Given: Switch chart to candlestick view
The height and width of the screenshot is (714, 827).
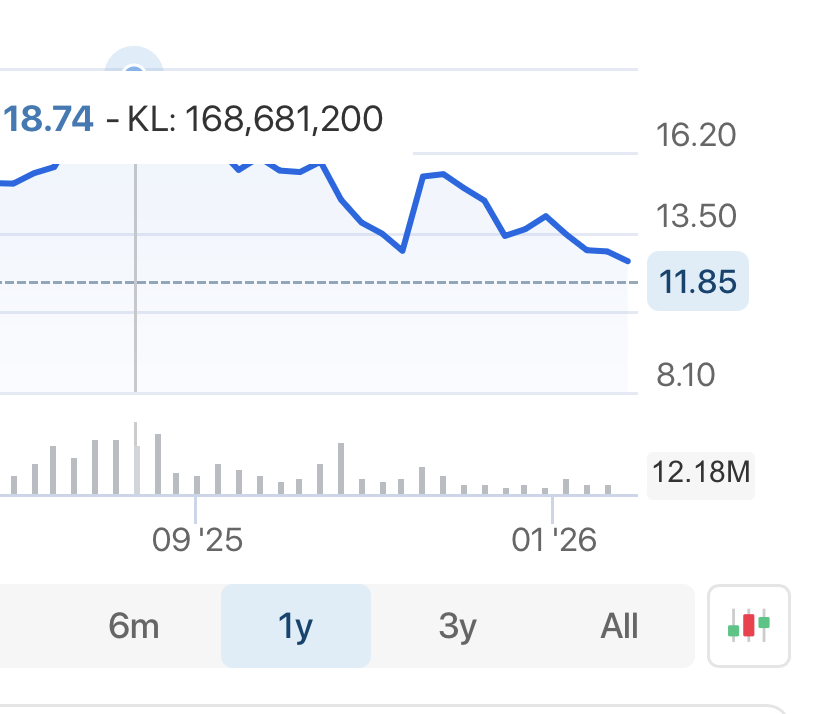Looking at the screenshot, I should tap(748, 626).
